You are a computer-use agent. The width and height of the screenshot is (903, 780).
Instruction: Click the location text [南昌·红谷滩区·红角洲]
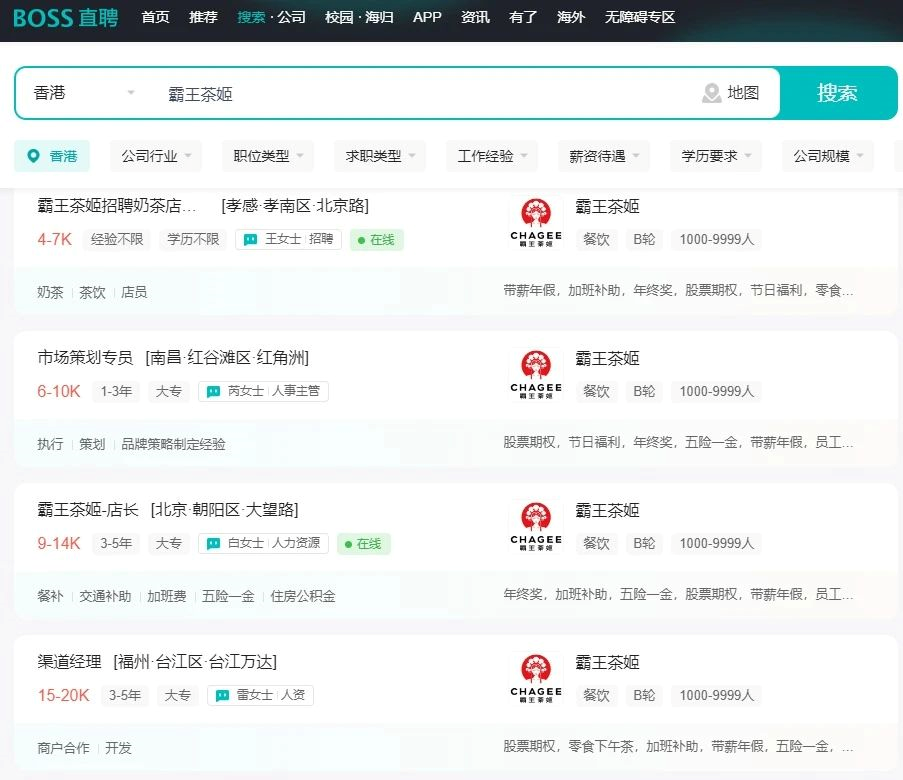(227, 358)
